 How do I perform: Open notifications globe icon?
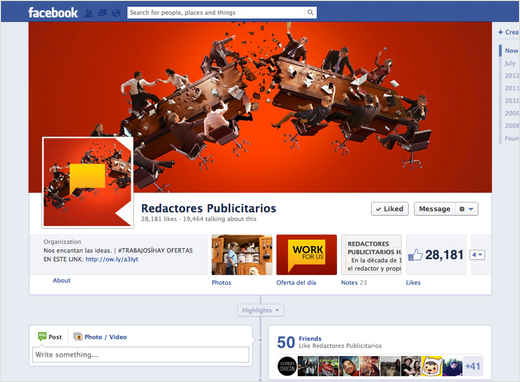pyautogui.click(x=116, y=13)
